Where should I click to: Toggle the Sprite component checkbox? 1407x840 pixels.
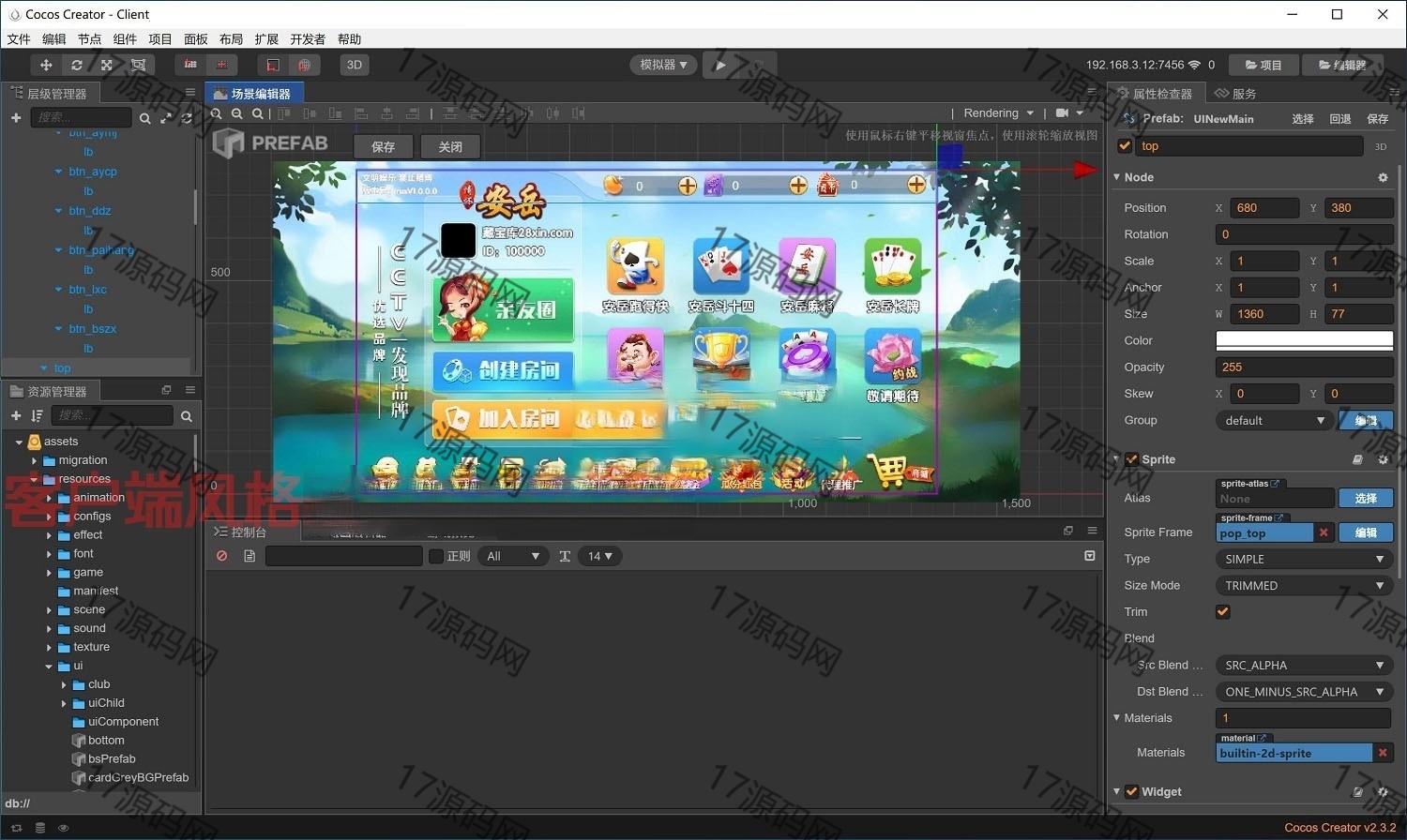(1131, 459)
